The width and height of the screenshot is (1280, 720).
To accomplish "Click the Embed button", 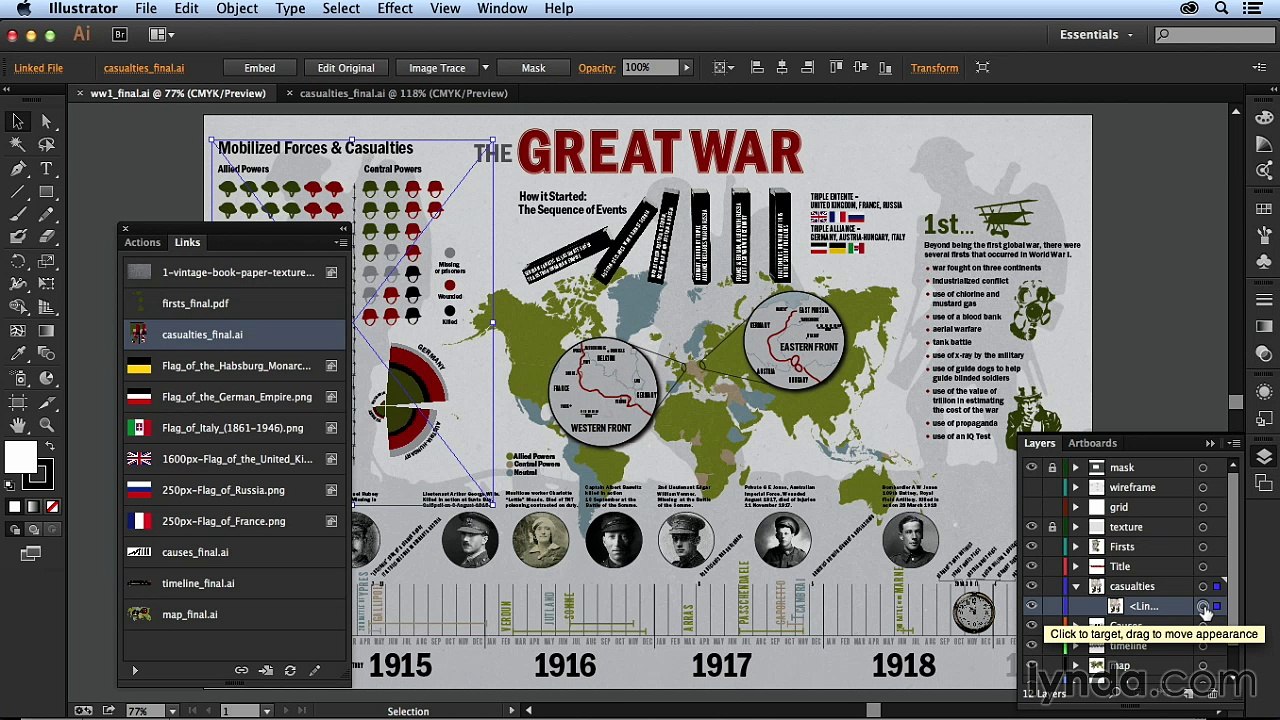I will 259,68.
